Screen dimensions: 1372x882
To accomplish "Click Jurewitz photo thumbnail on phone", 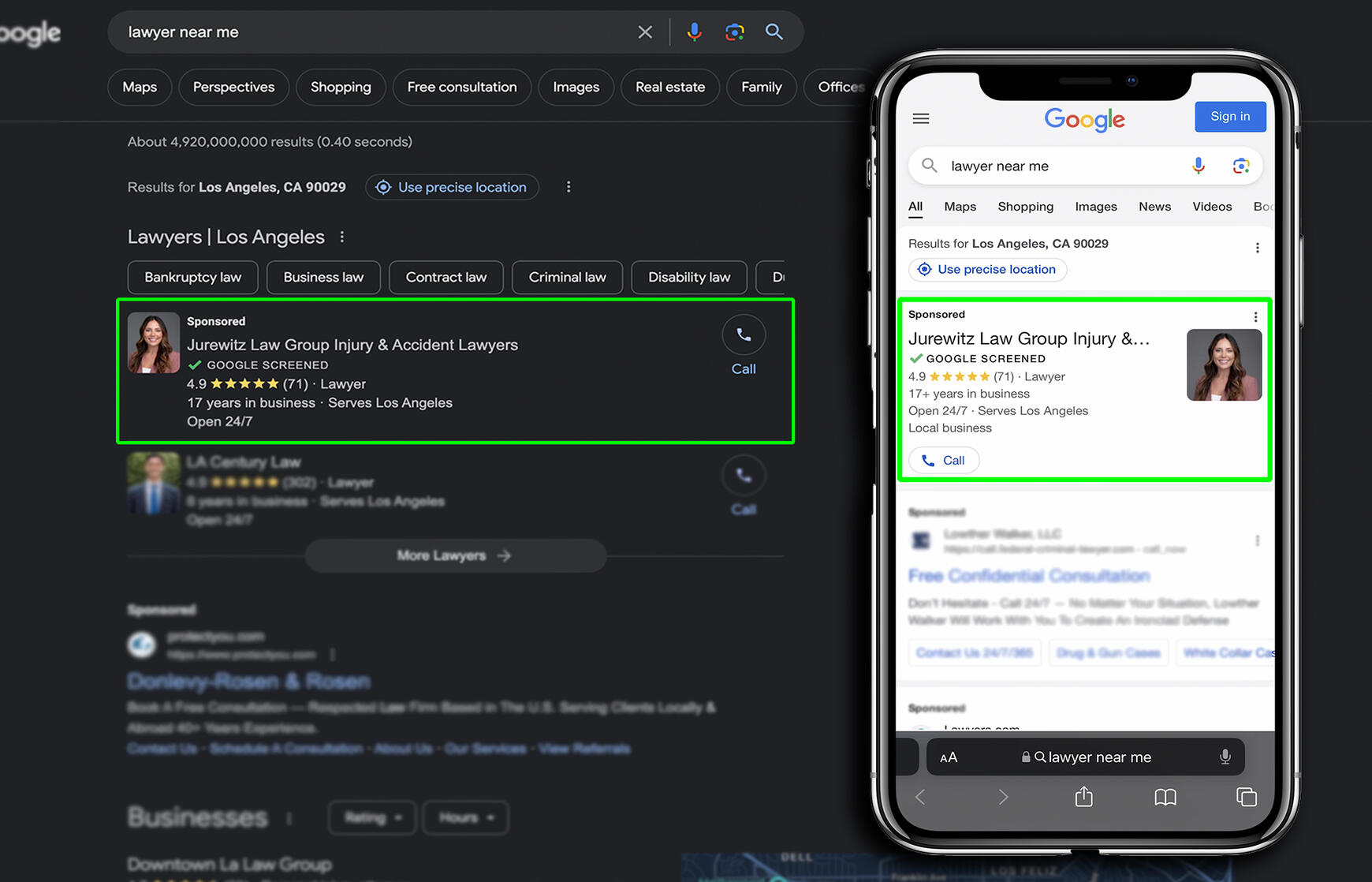I will coord(1225,365).
